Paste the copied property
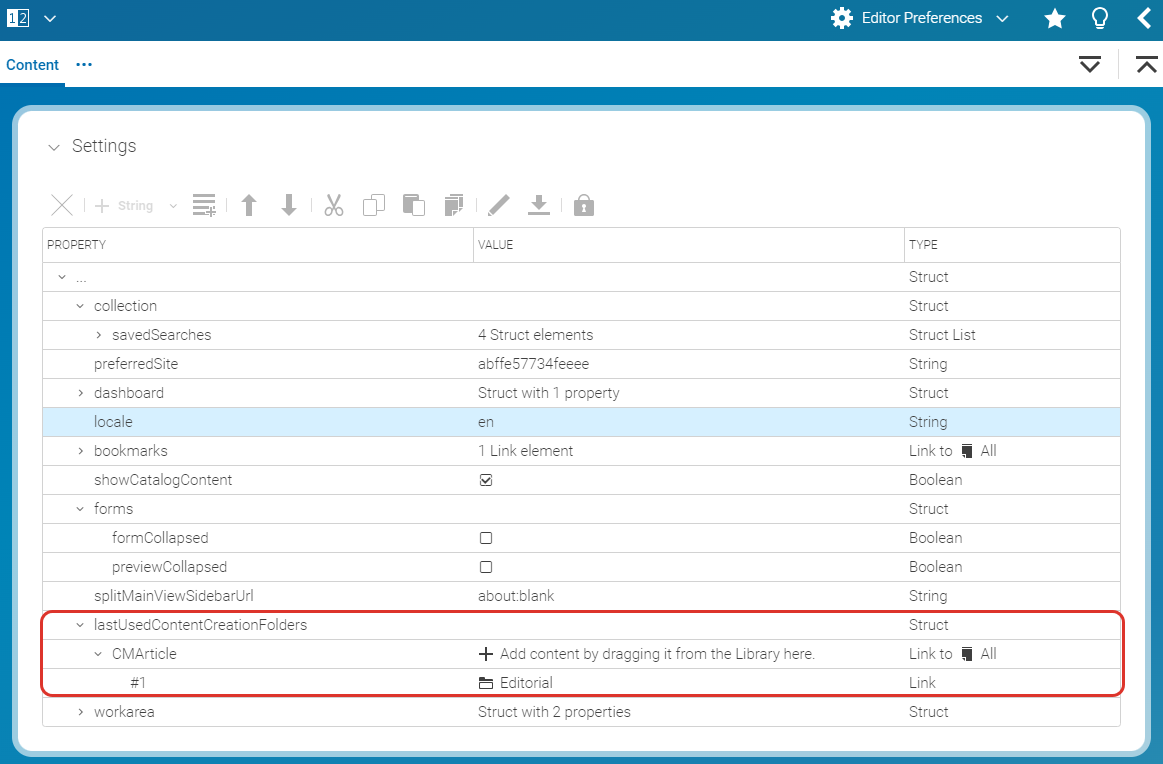 coord(414,204)
